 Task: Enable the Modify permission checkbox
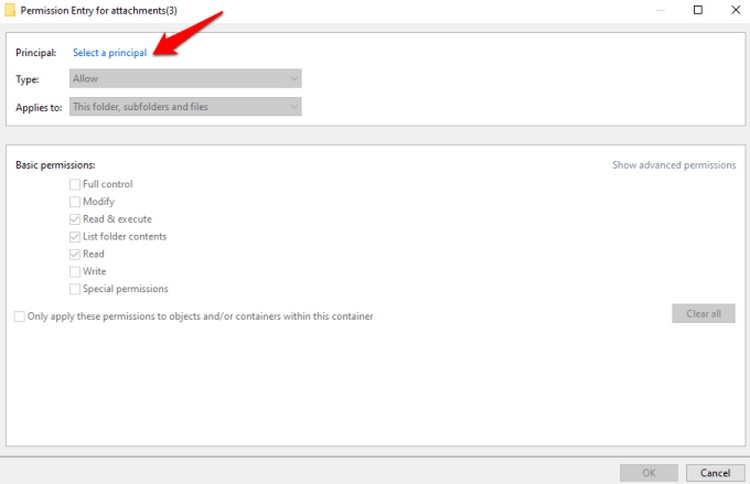pyautogui.click(x=75, y=201)
